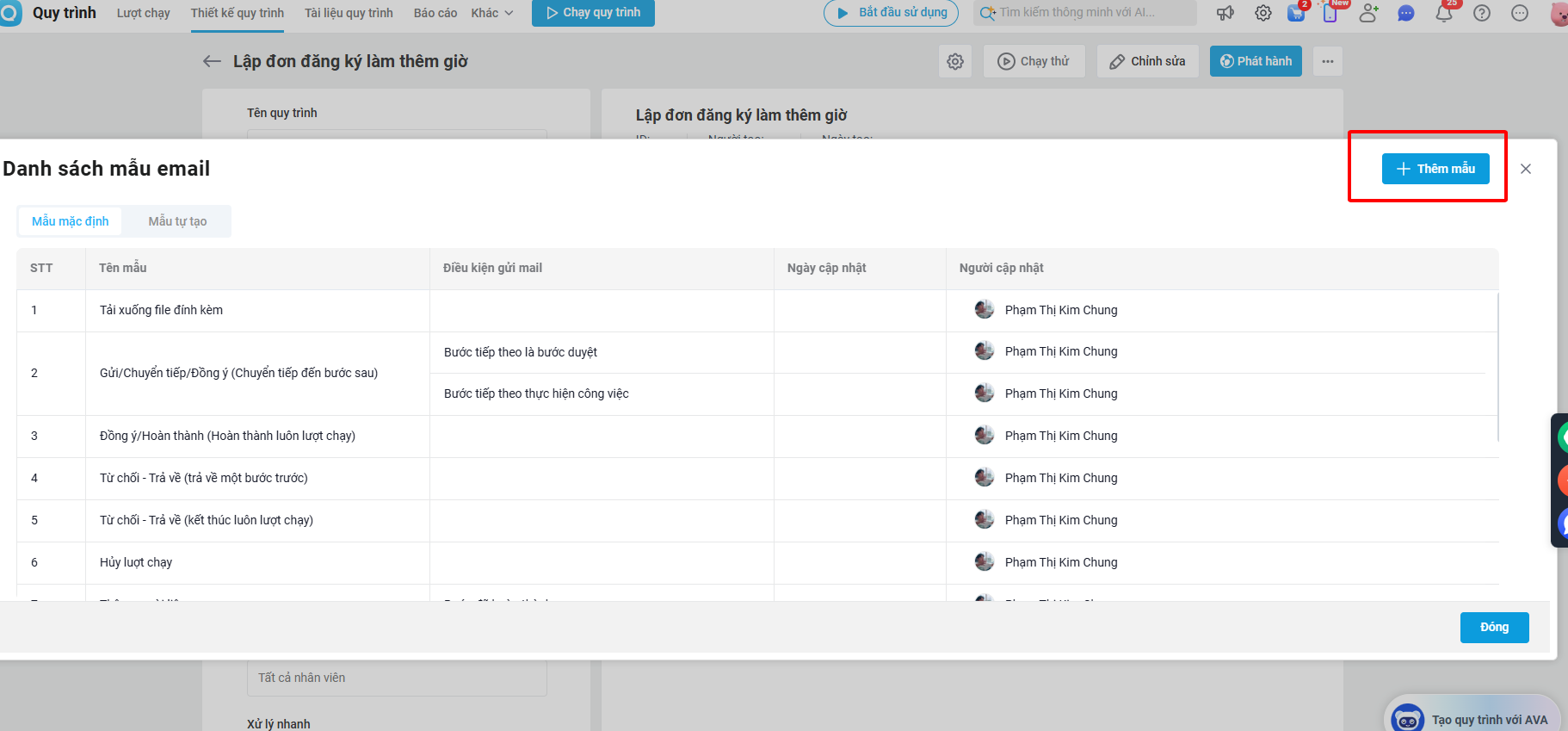Open the shopping cart icon
This screenshot has height=731, width=1568.
click(x=1296, y=13)
